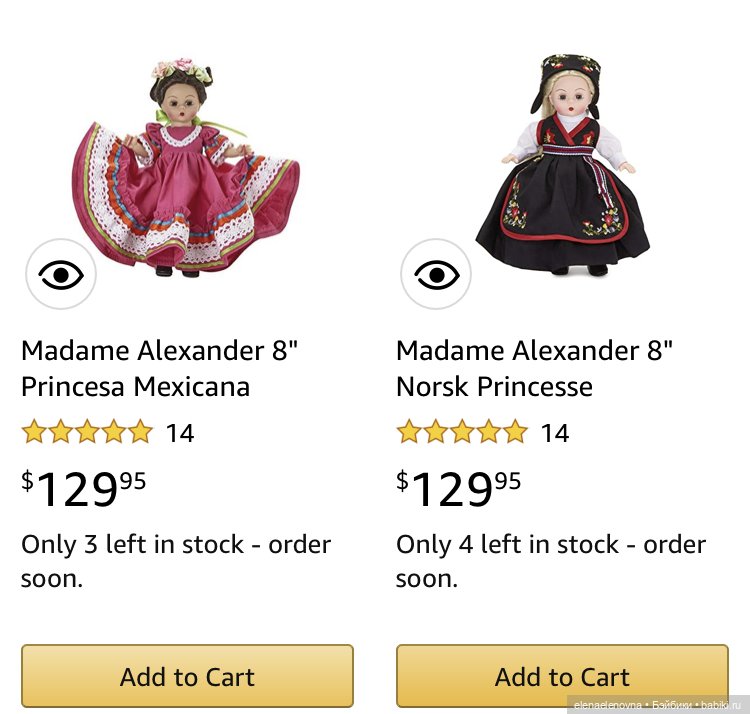
Task: Click the five-star rating under Princesa Mexicana
Action: click(87, 432)
